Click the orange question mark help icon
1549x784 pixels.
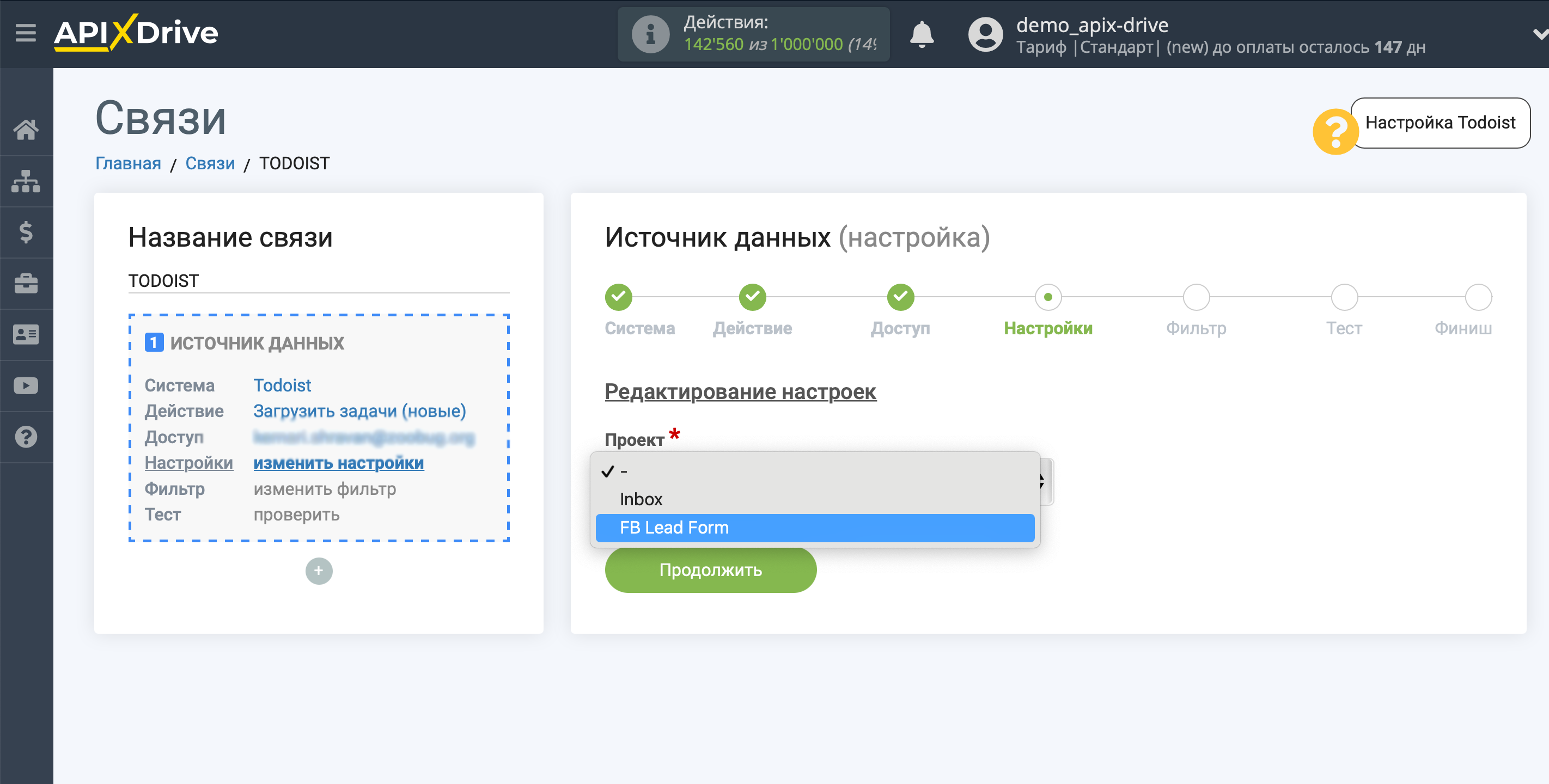pyautogui.click(x=1335, y=132)
